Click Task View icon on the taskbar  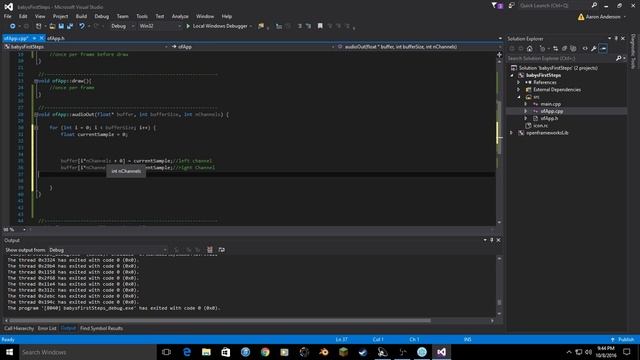coord(166,352)
